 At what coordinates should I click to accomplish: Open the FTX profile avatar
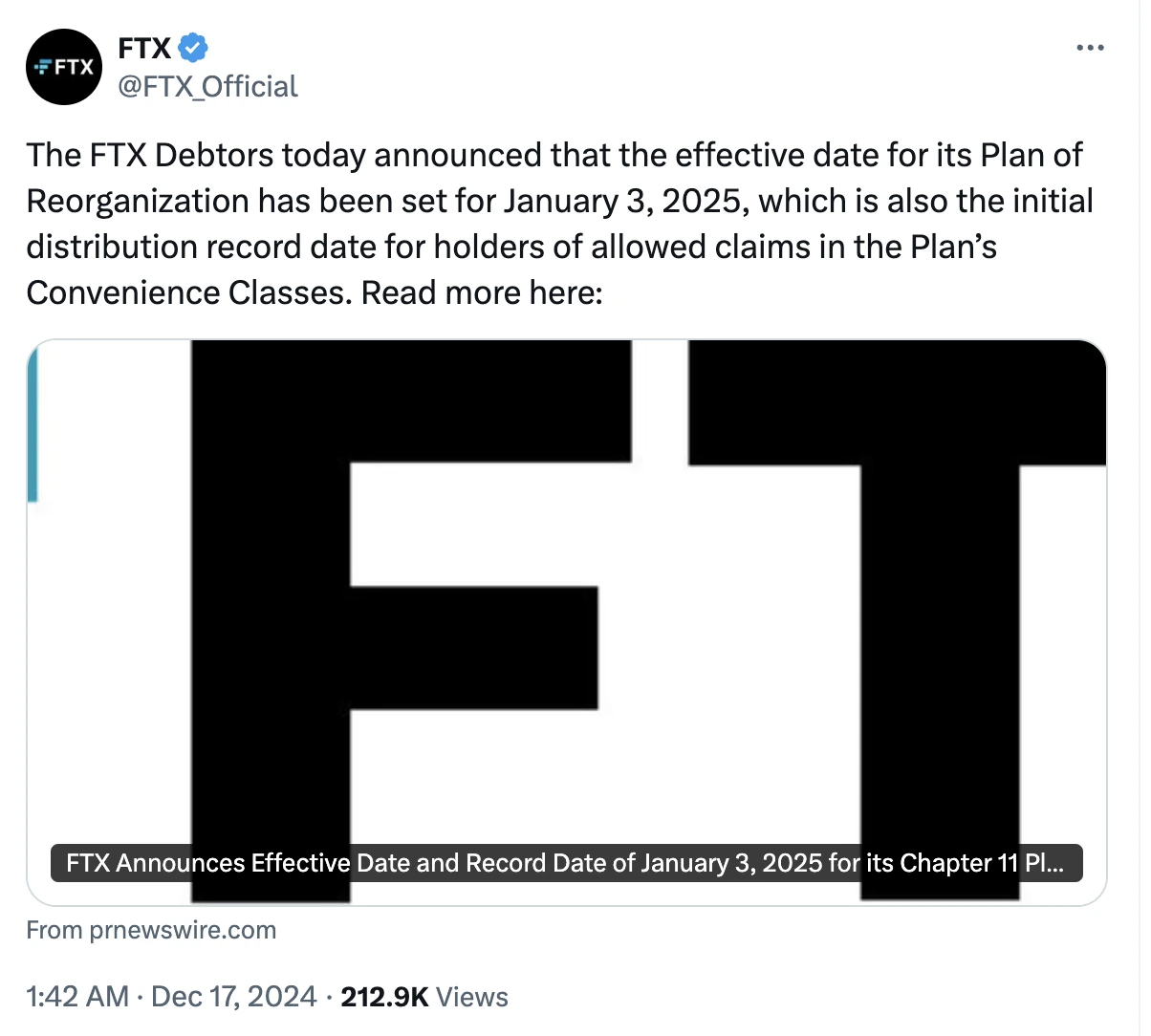64,67
